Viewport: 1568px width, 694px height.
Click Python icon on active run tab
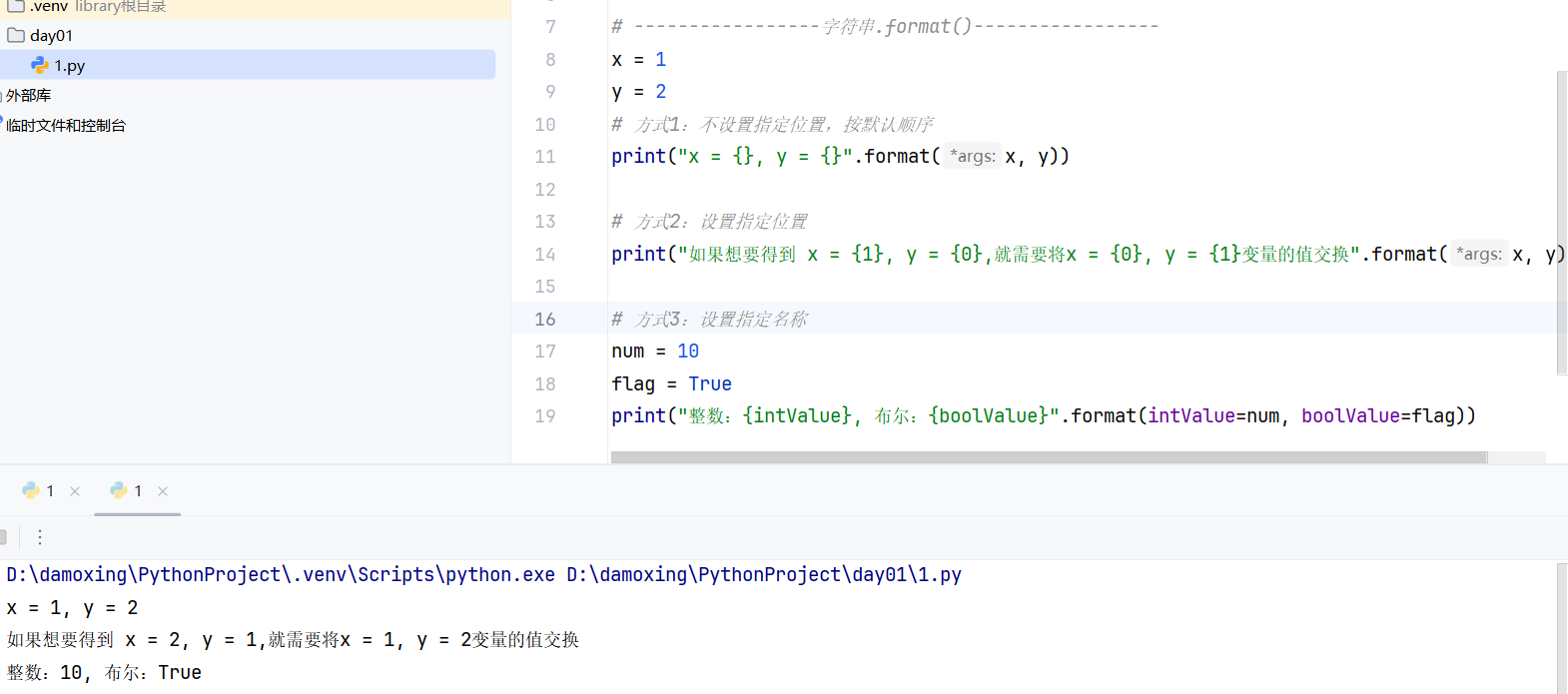click(119, 490)
